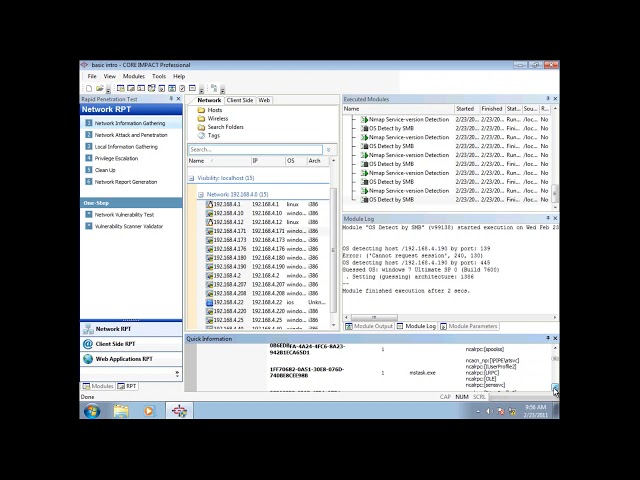Screen dimensions: 640x480
Task: Close the Quick Information panel
Action: [x=555, y=338]
